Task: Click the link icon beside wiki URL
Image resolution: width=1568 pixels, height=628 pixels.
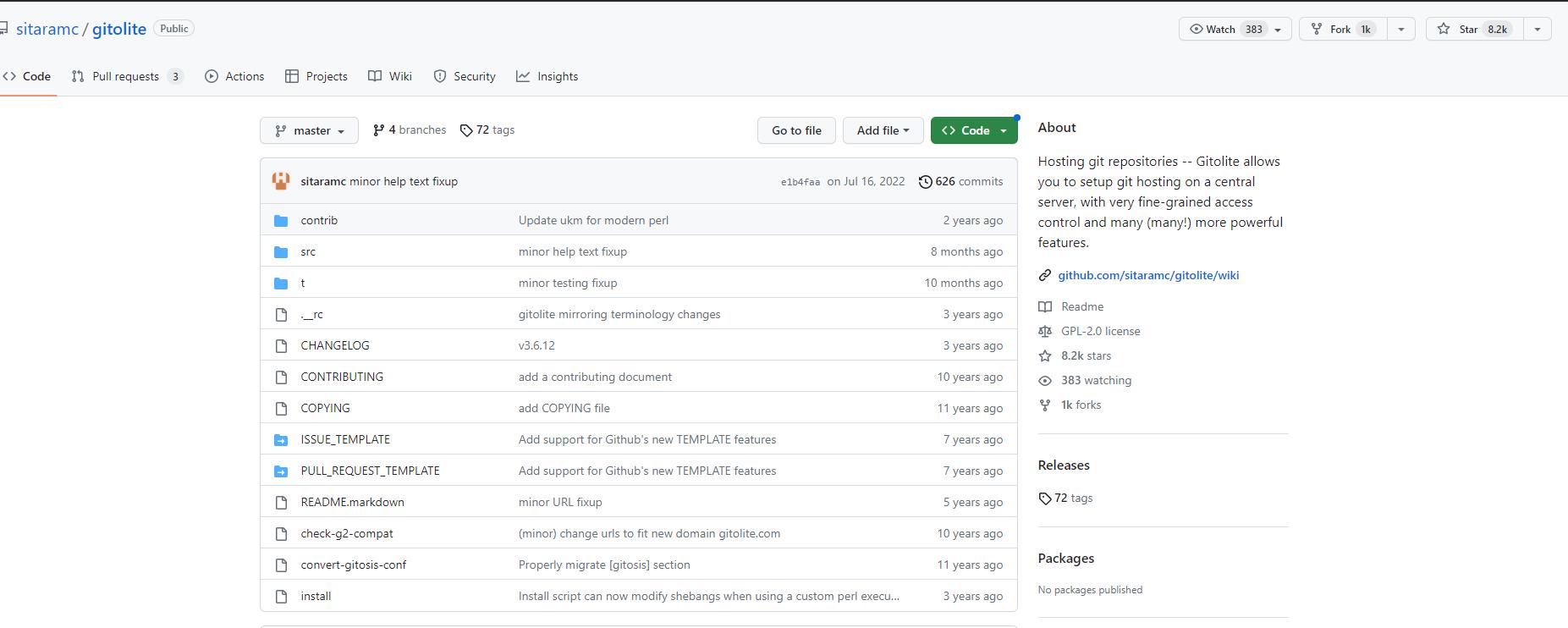Action: pos(1045,275)
